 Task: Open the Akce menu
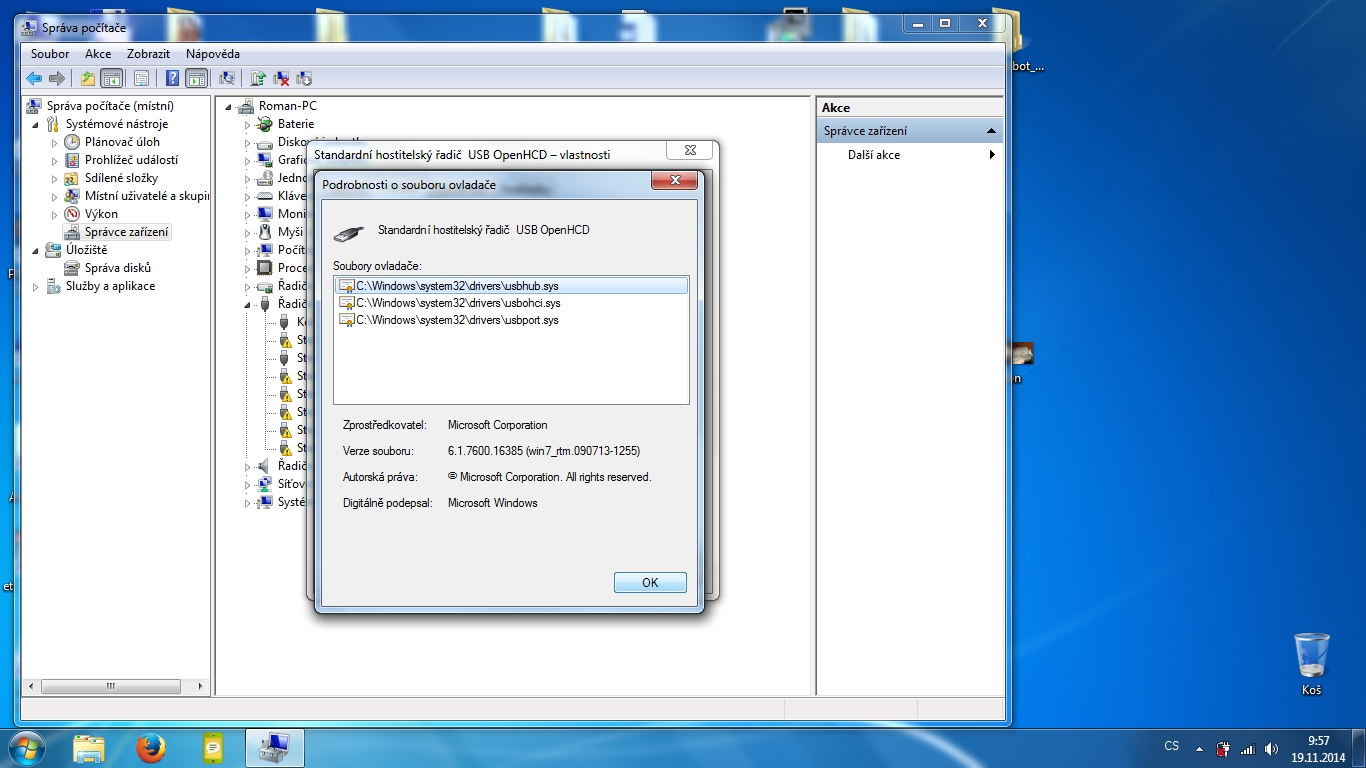click(98, 54)
